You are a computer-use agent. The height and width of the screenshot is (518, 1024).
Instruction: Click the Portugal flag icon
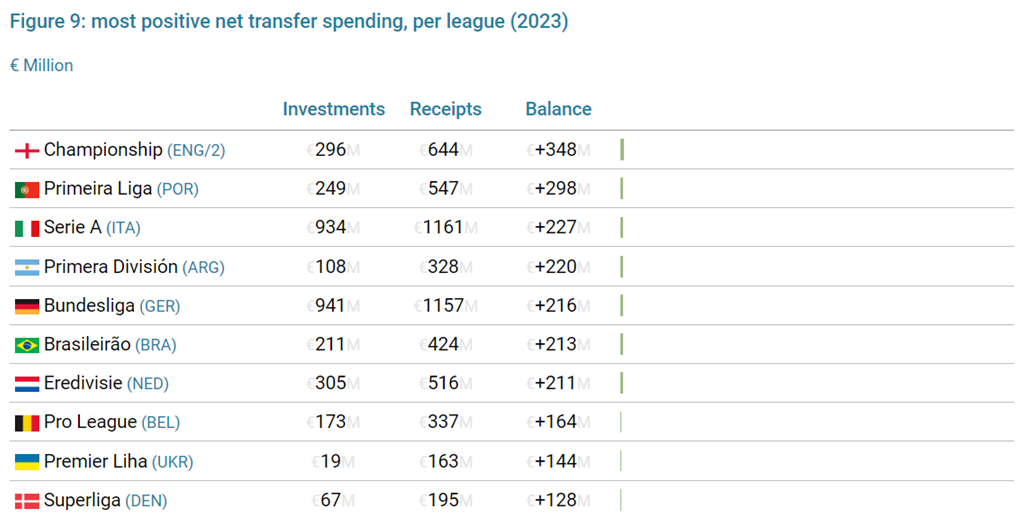(x=27, y=190)
